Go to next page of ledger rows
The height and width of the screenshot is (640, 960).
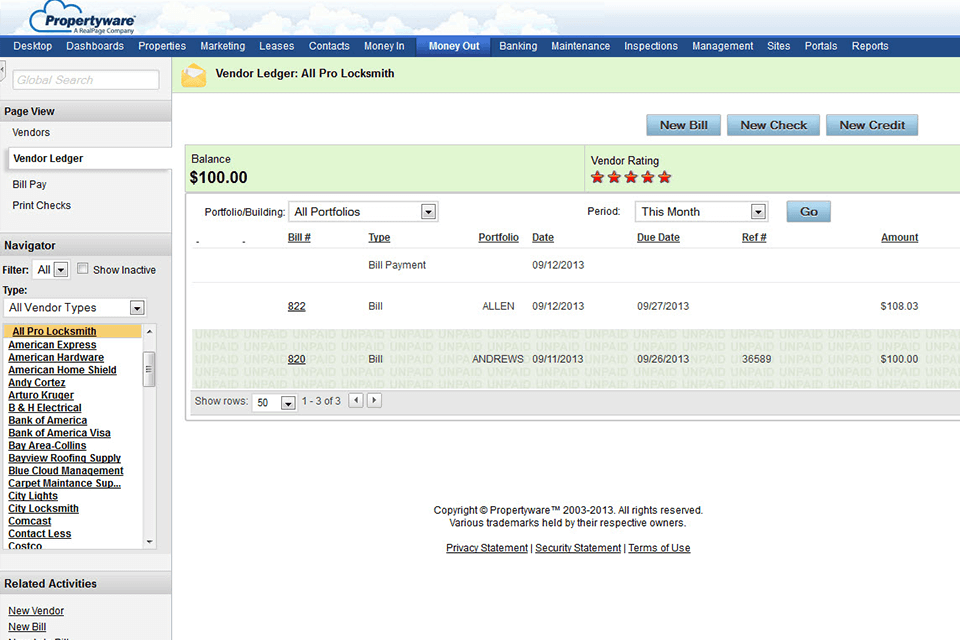pos(374,401)
